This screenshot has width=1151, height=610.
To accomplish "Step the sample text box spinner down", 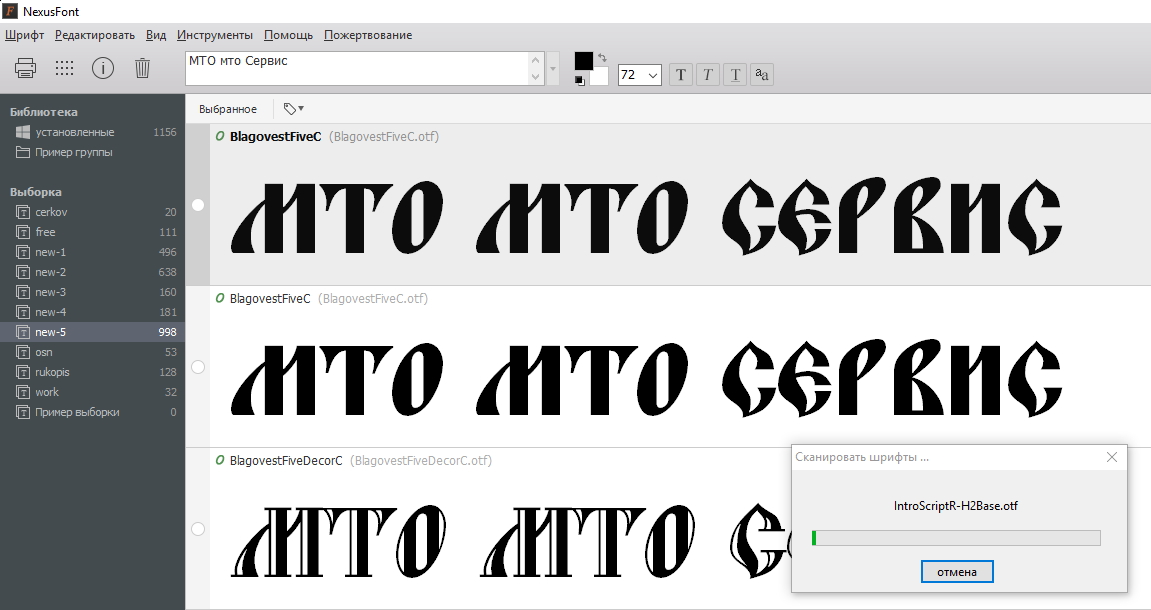I will click(536, 76).
